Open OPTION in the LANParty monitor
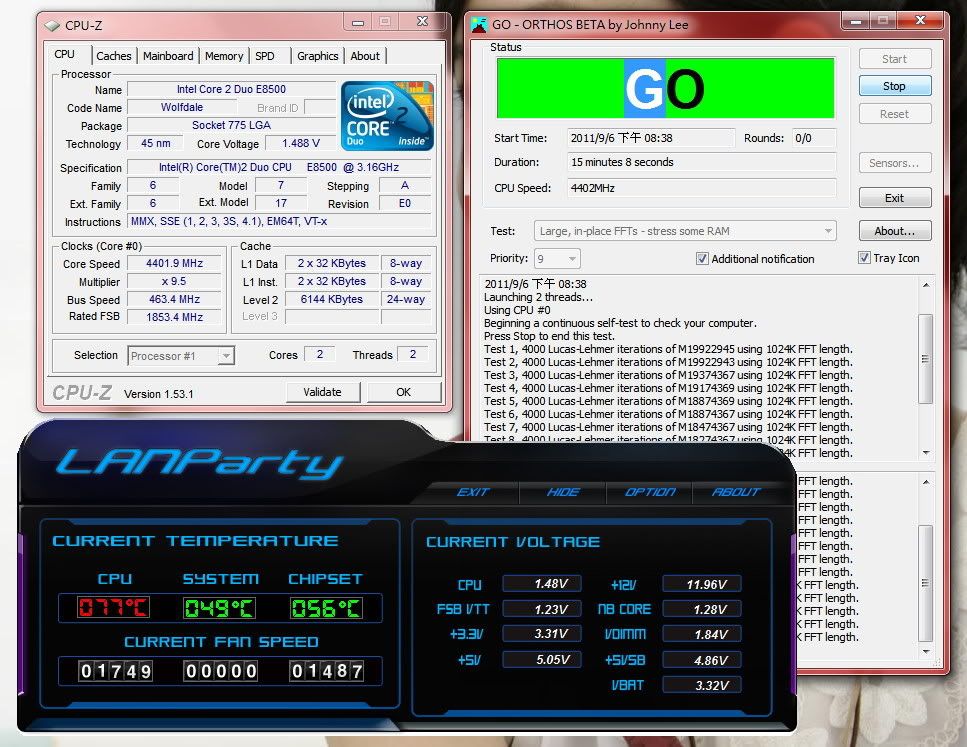This screenshot has height=747, width=967. 650,492
